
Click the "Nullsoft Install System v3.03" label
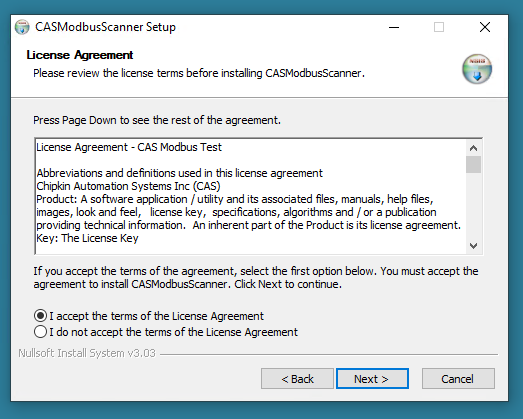(87, 353)
